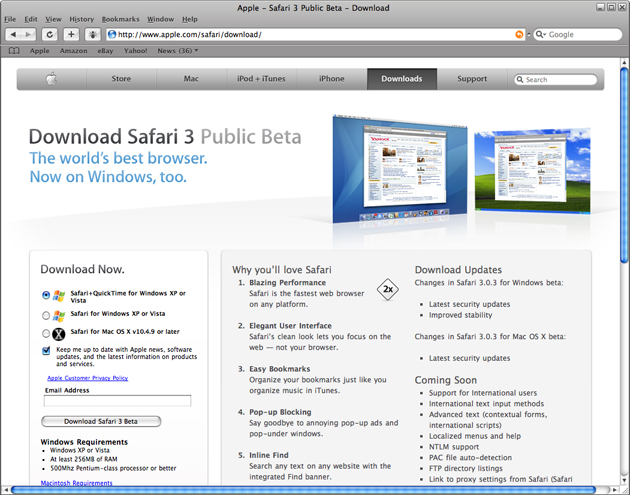Click the NTLM support list item
Viewport: 630px width, 495px height.
(454, 447)
